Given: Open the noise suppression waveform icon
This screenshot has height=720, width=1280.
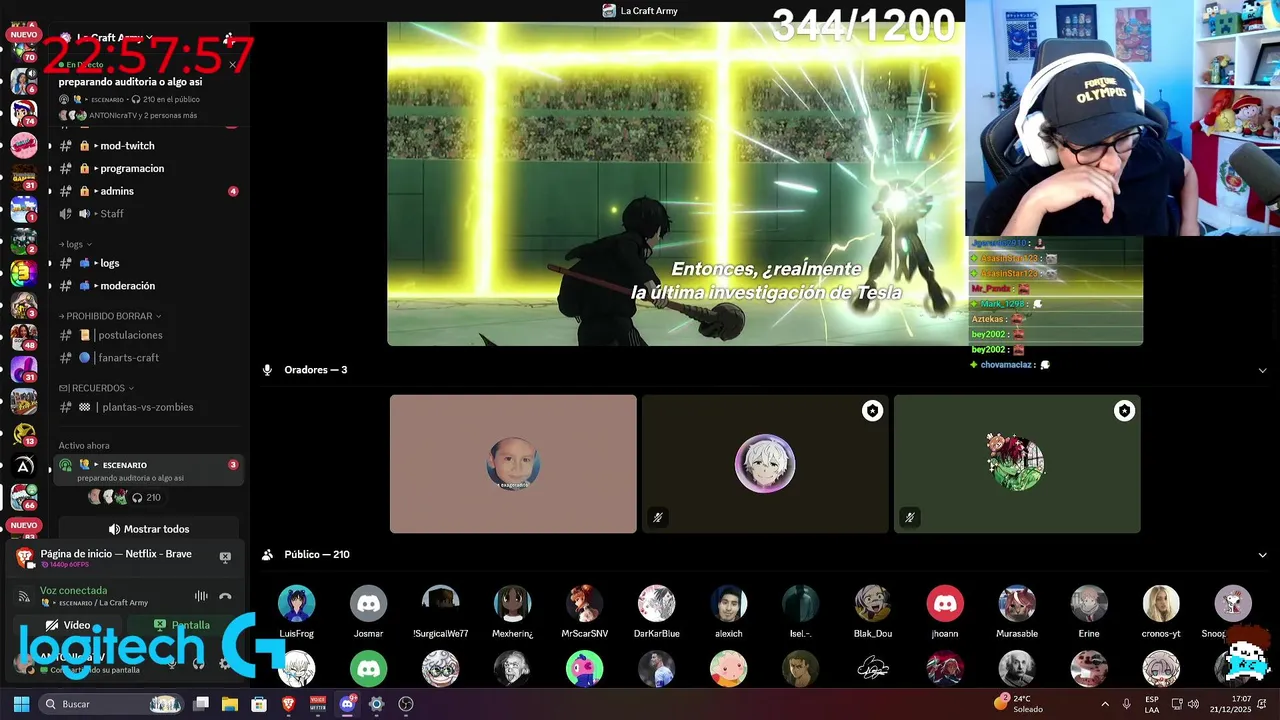Looking at the screenshot, I should click(x=201, y=597).
